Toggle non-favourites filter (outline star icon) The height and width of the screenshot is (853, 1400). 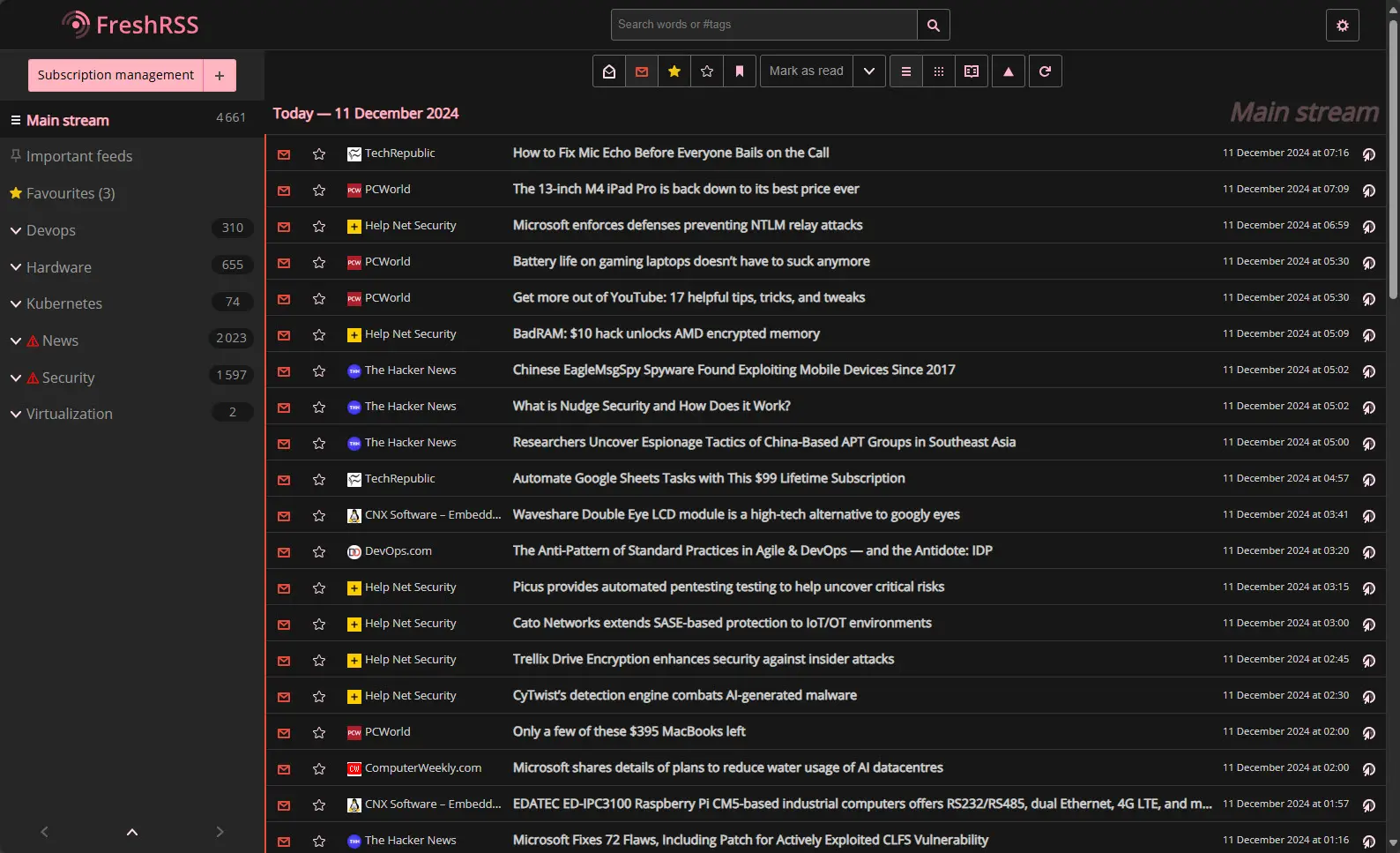707,71
